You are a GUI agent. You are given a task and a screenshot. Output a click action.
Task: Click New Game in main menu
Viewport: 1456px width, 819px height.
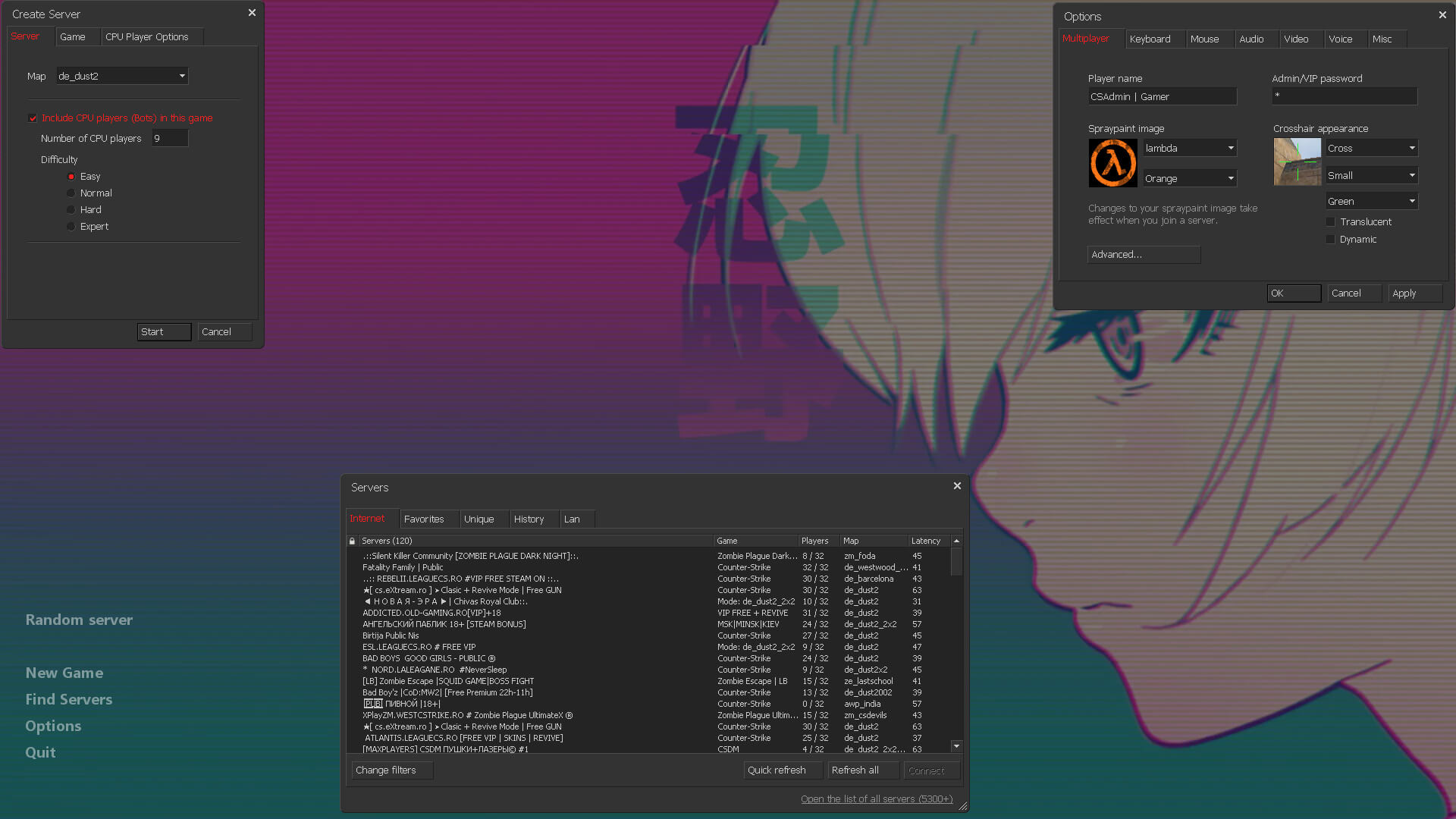point(64,673)
